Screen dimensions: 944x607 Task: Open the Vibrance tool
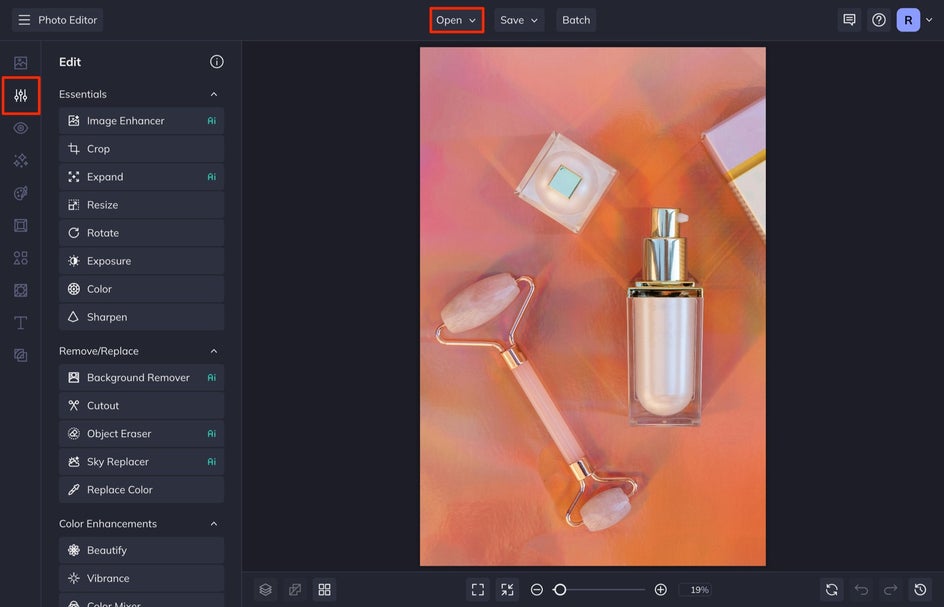pyautogui.click(x=141, y=578)
